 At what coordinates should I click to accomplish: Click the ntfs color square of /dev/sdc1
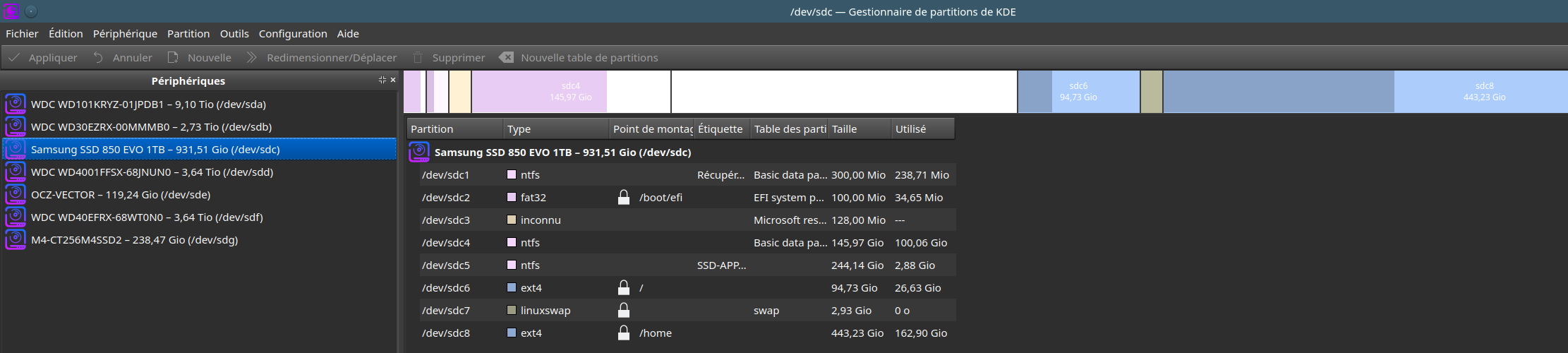pyautogui.click(x=512, y=174)
